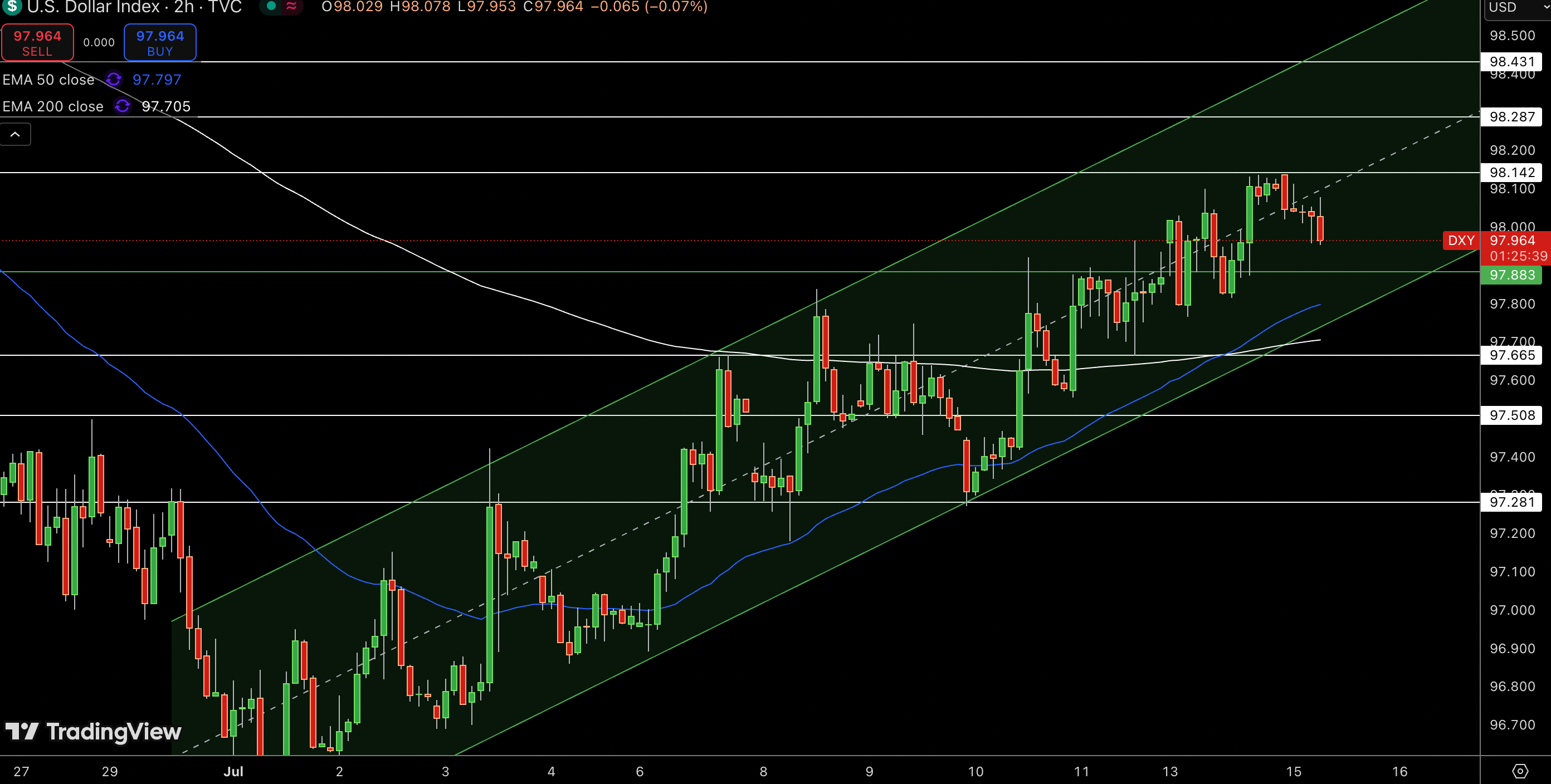Click the open price O98.029

352,7
